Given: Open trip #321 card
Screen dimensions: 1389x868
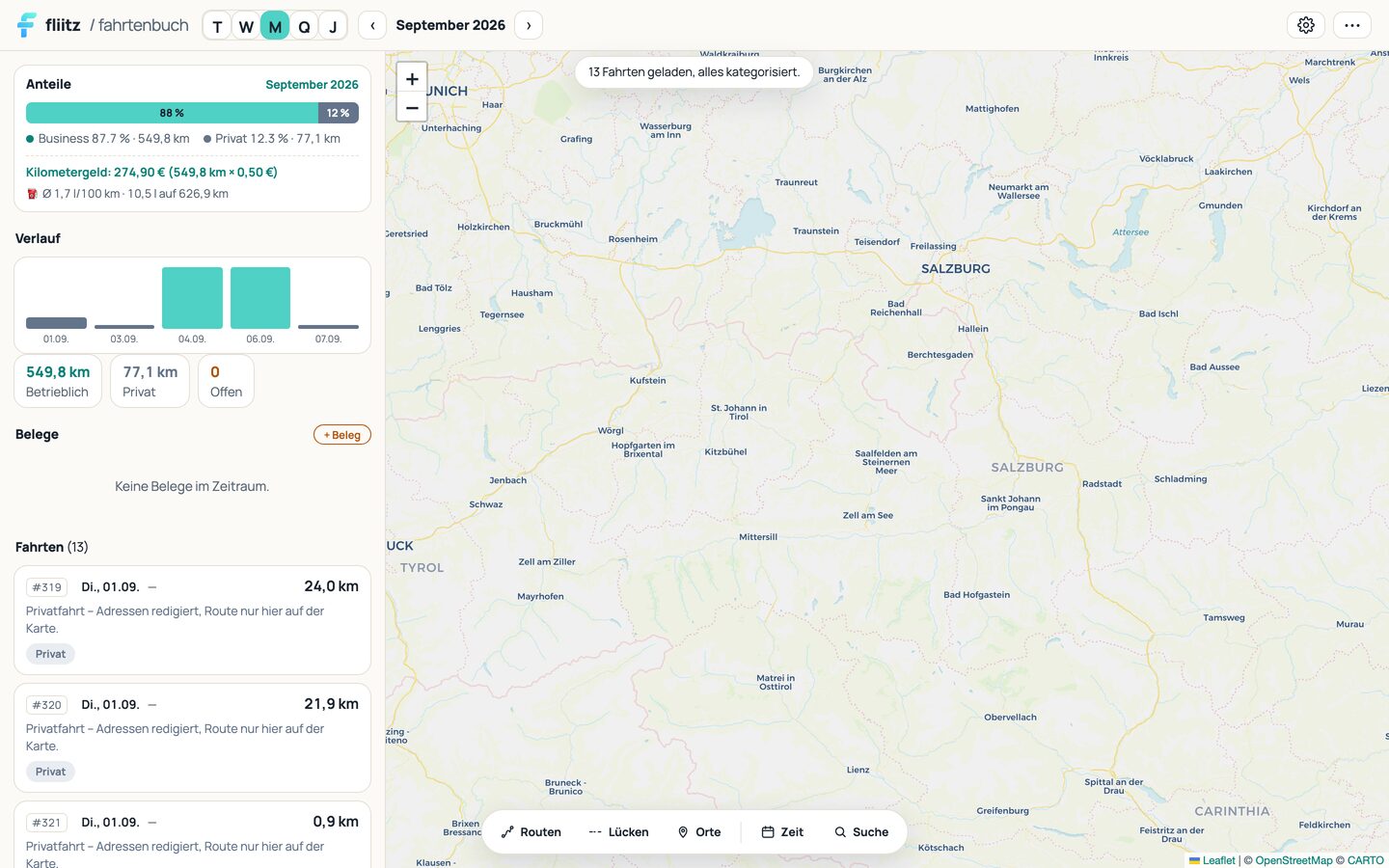Looking at the screenshot, I should 192,835.
